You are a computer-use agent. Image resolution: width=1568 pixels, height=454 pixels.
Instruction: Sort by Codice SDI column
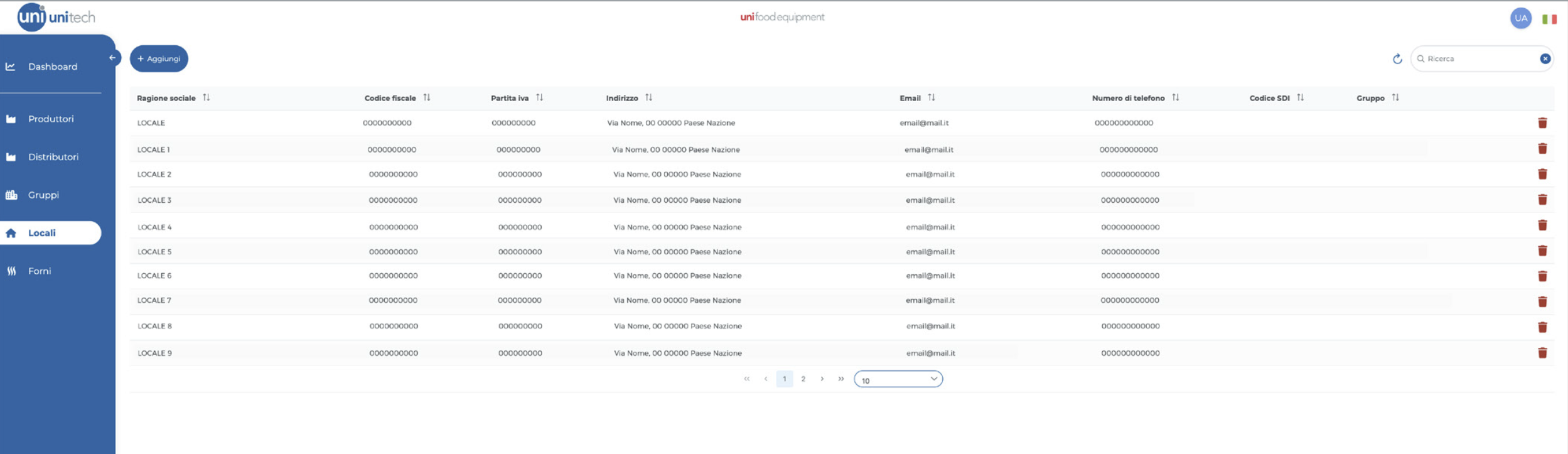[1300, 98]
